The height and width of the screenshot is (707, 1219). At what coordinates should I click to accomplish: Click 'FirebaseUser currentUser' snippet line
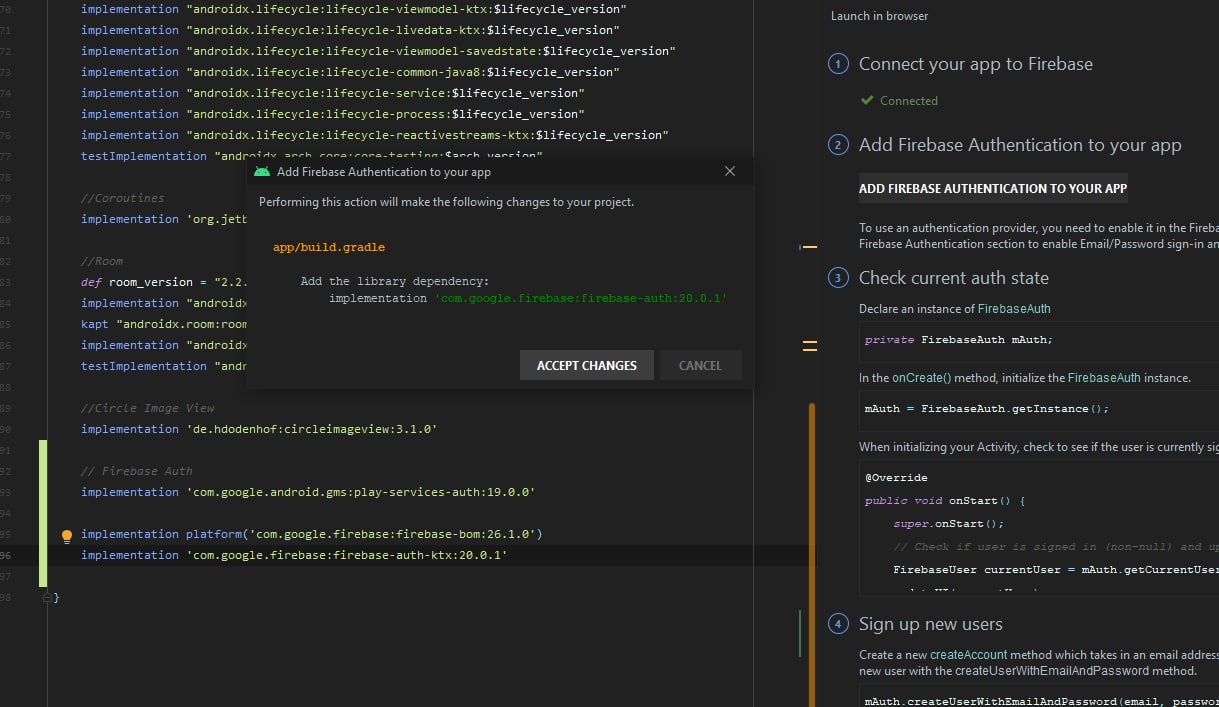pos(1056,570)
